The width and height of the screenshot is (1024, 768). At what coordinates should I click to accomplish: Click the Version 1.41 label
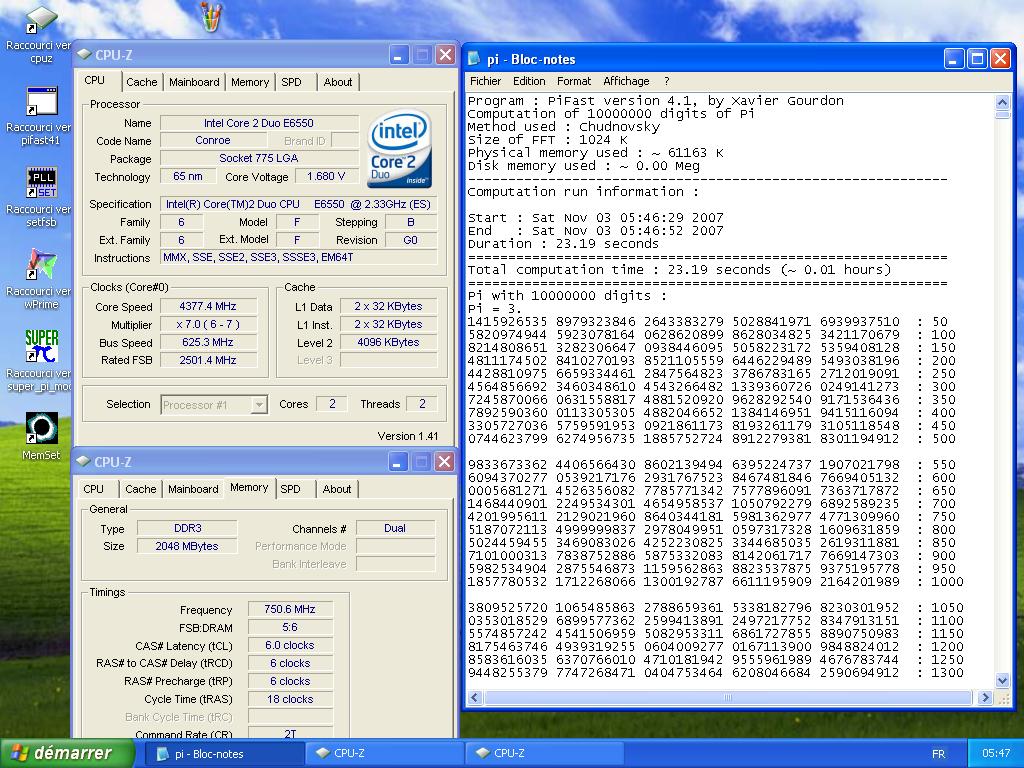[x=408, y=436]
